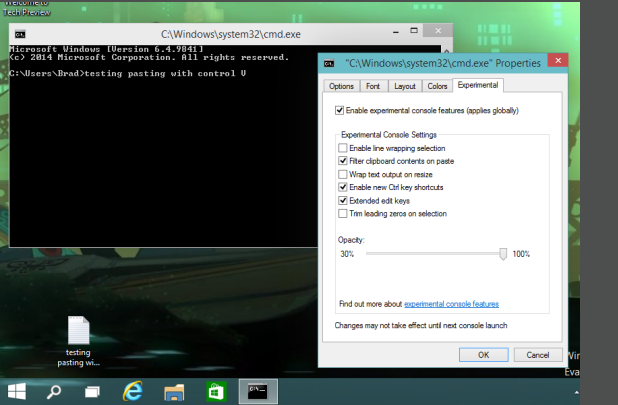Uncheck Enable new Ctrl key shortcuts
Screen dimensions: 618x405
343,187
